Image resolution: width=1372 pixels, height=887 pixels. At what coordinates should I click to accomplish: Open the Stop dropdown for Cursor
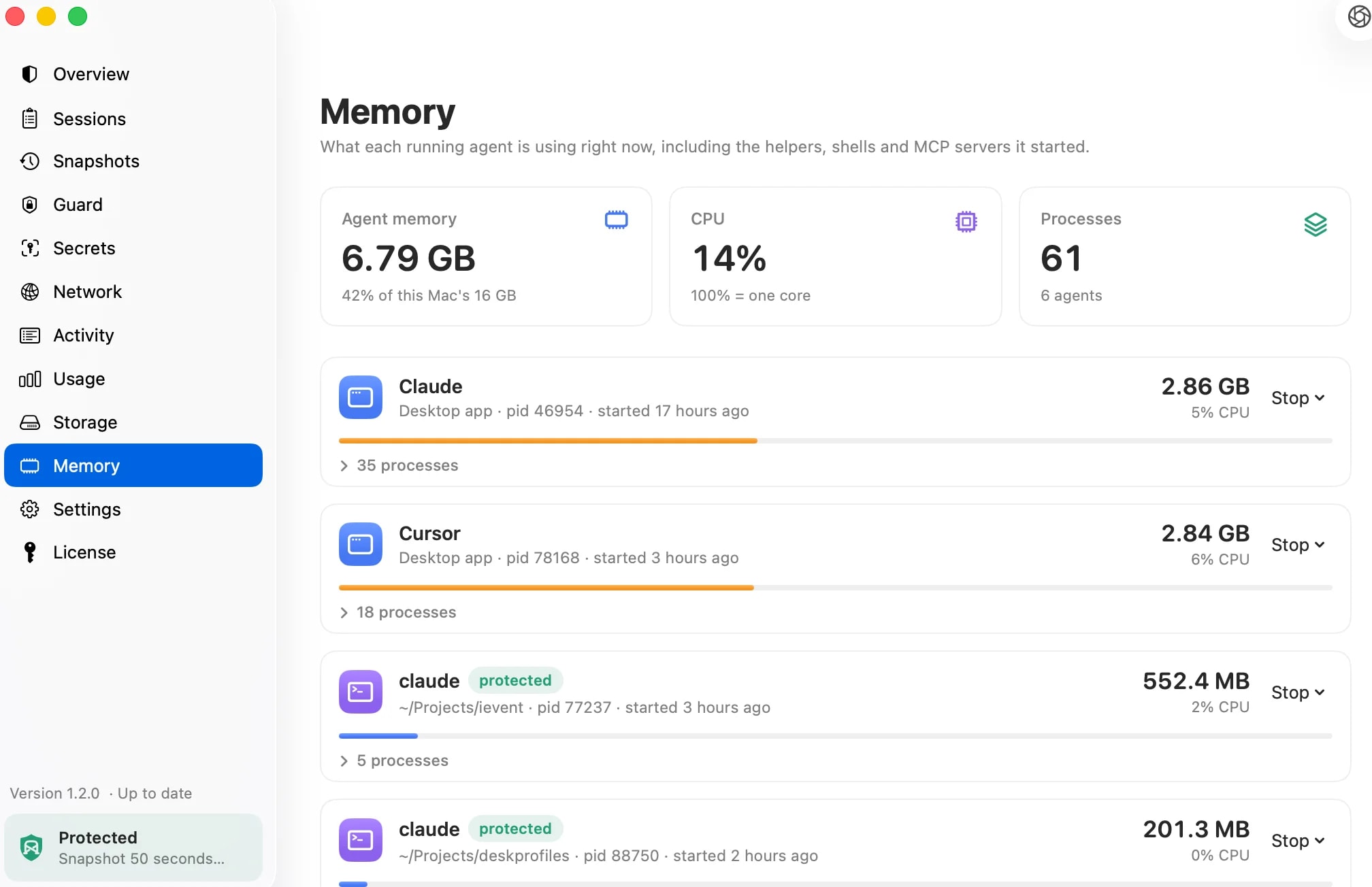tap(1298, 545)
